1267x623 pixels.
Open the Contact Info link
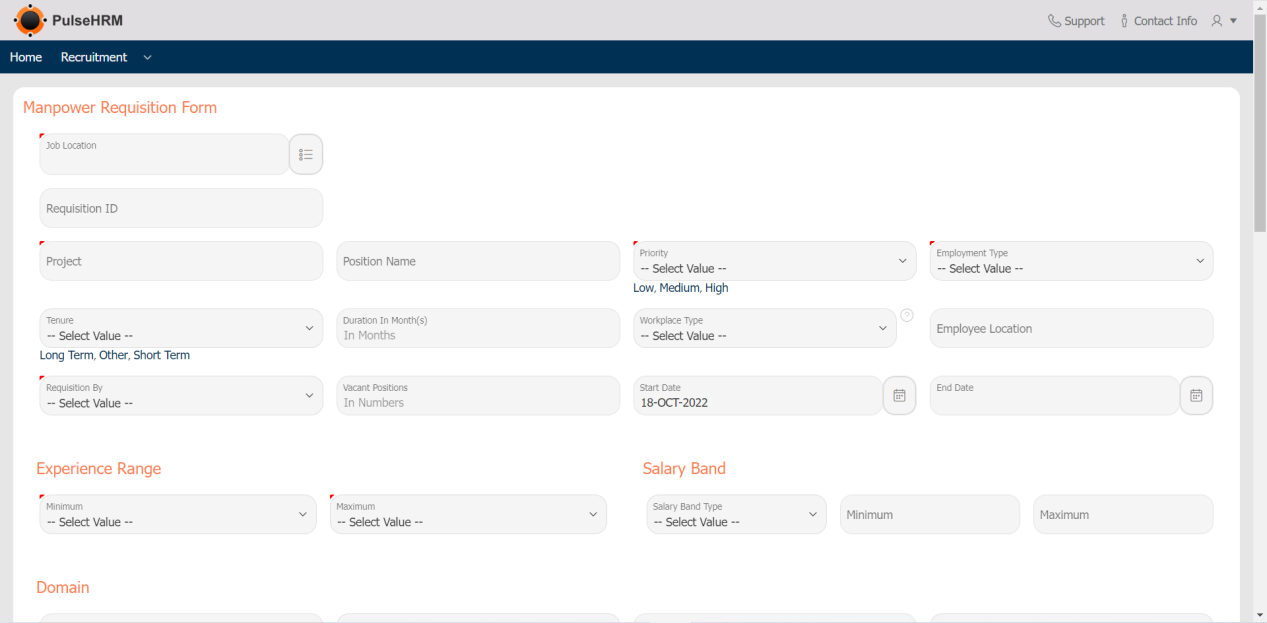[1165, 21]
